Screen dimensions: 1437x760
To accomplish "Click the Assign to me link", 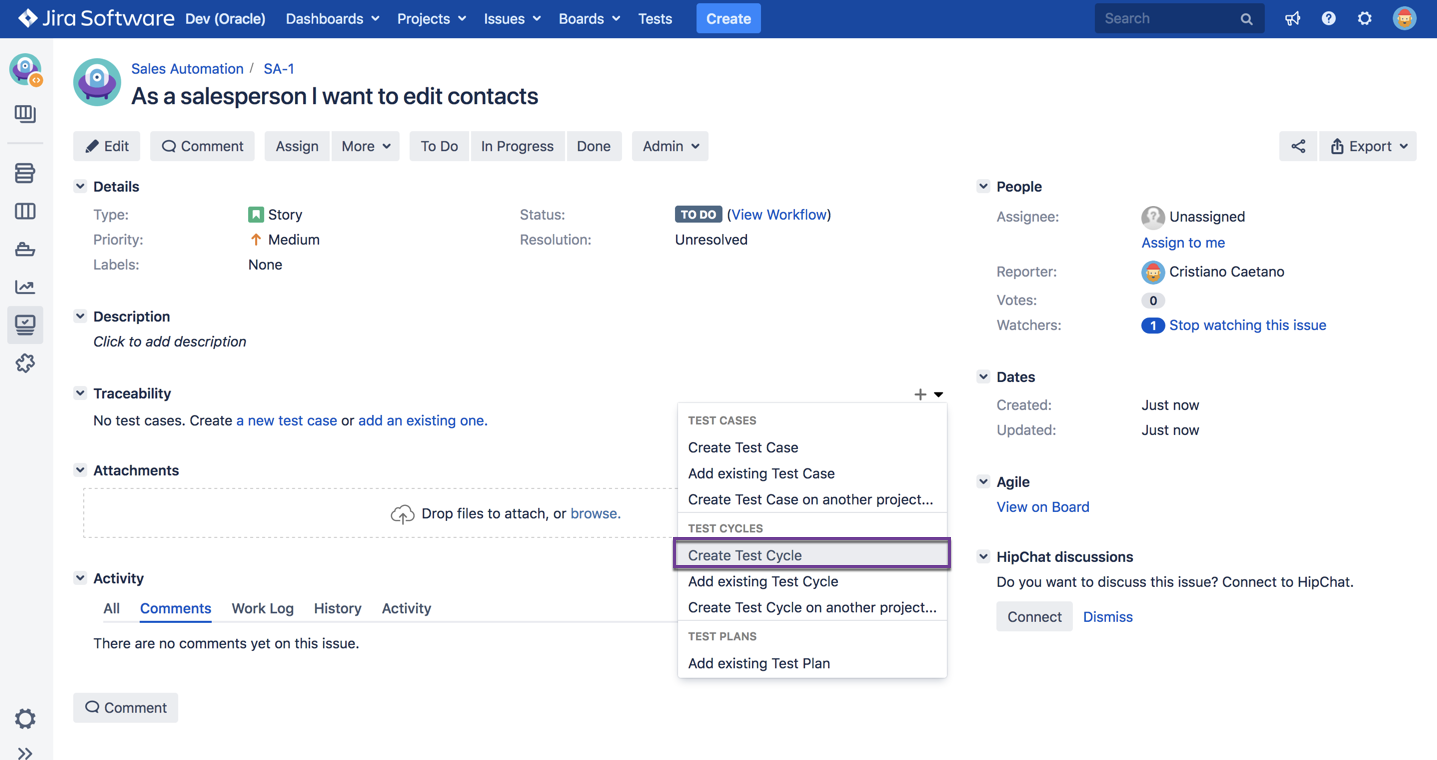I will 1183,242.
